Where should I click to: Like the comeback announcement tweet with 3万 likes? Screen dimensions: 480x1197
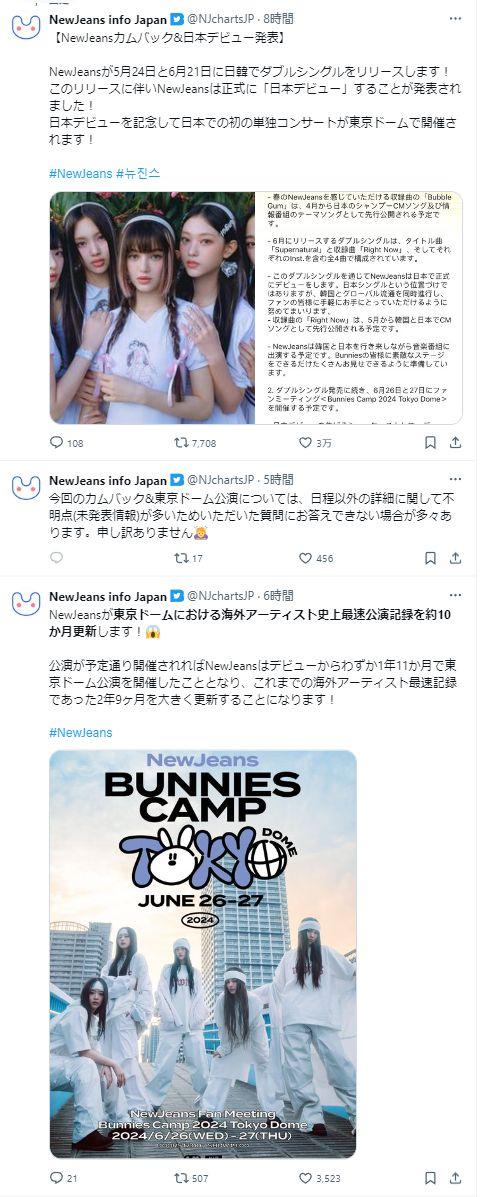pos(304,443)
